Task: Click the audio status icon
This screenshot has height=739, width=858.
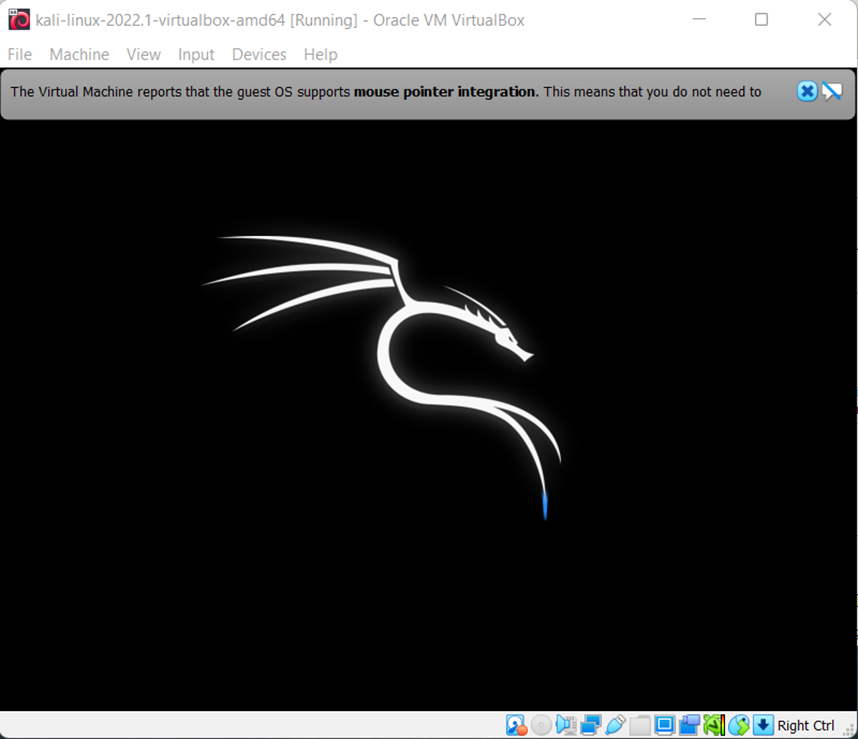Action: click(566, 725)
